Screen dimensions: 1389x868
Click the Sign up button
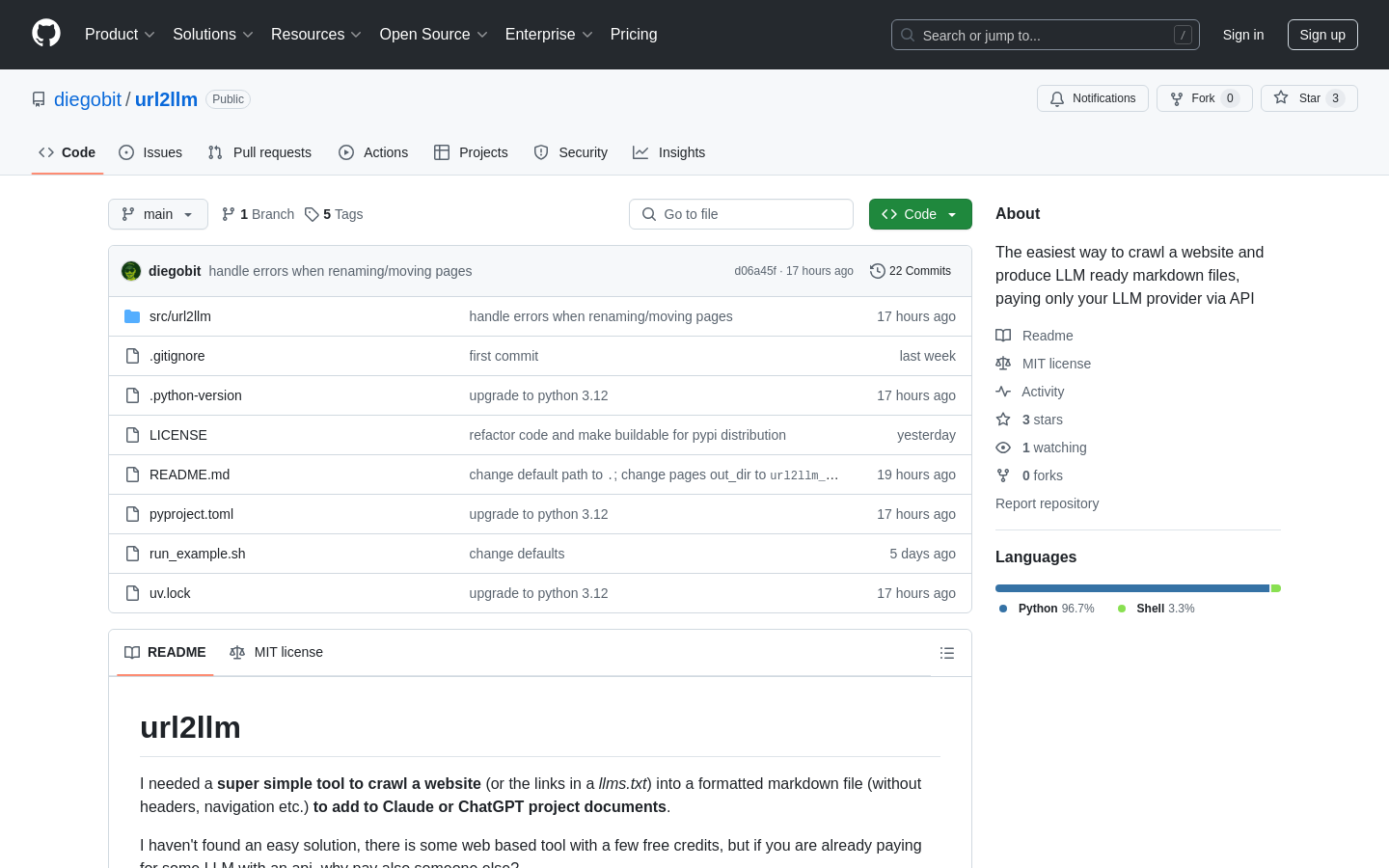click(1322, 35)
